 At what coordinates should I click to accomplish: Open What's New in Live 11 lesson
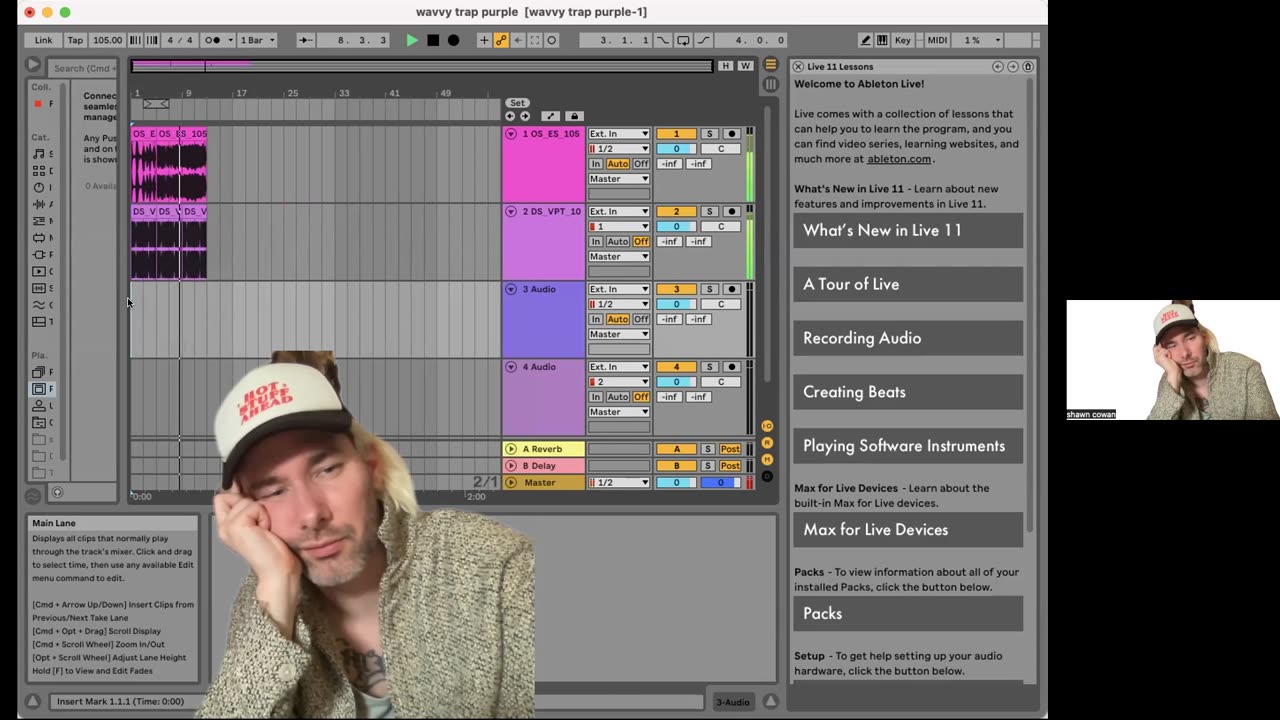coord(908,230)
